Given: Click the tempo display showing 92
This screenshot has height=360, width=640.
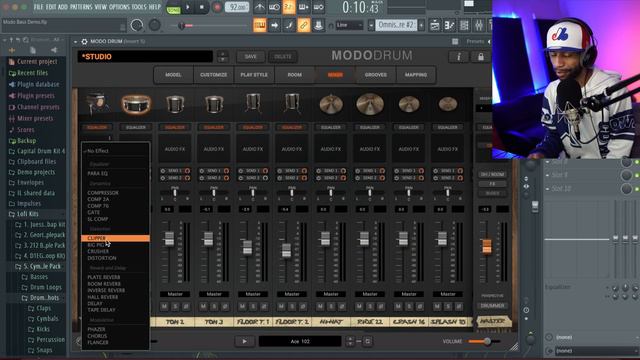Looking at the screenshot, I should pyautogui.click(x=237, y=7).
